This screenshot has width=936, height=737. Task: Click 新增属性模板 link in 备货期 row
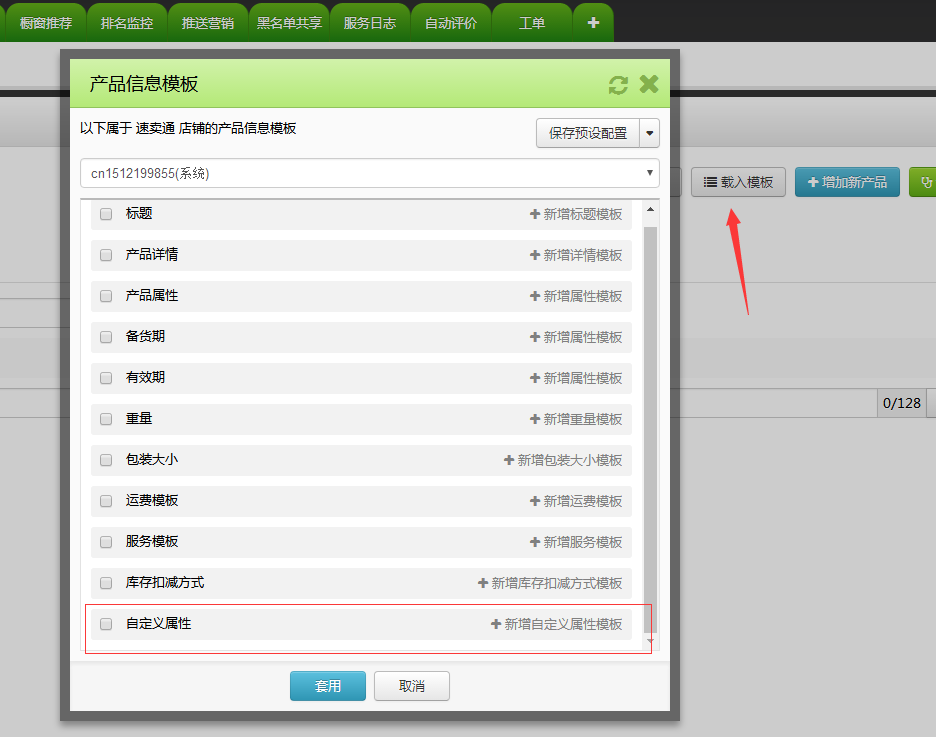pyautogui.click(x=576, y=337)
